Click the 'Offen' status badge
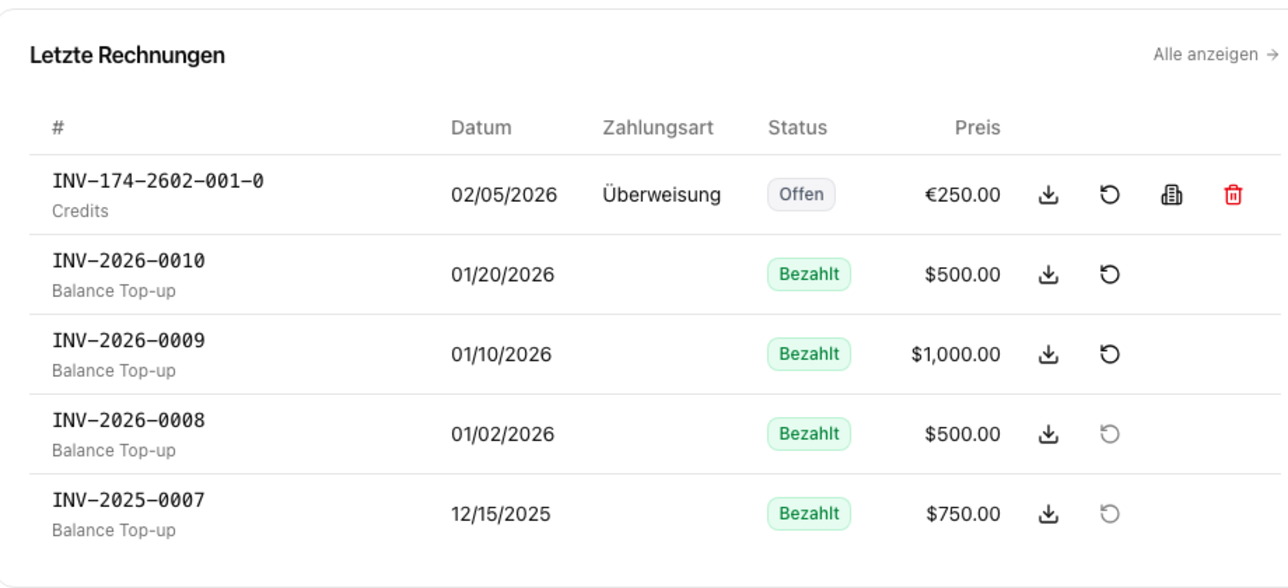Screen dimensions: 1288x588 click(801, 195)
